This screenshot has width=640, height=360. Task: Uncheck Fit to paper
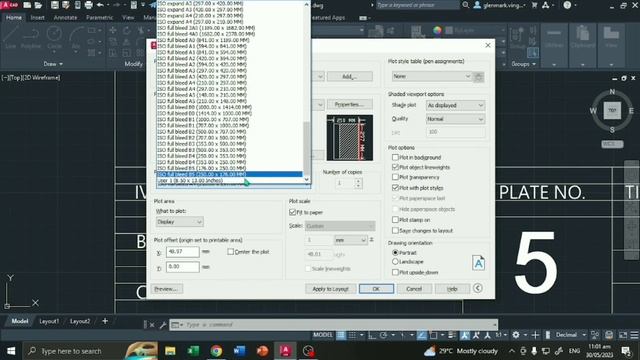pyautogui.click(x=292, y=212)
